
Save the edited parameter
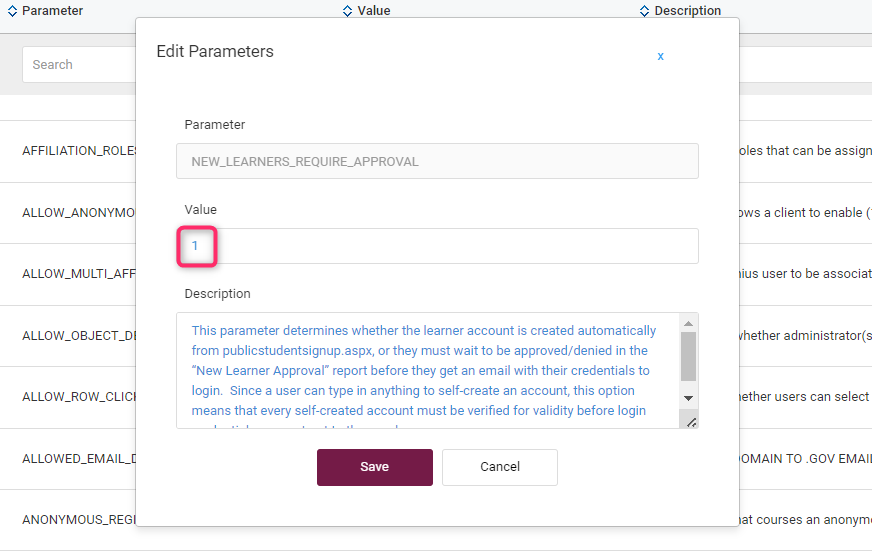pyautogui.click(x=374, y=467)
